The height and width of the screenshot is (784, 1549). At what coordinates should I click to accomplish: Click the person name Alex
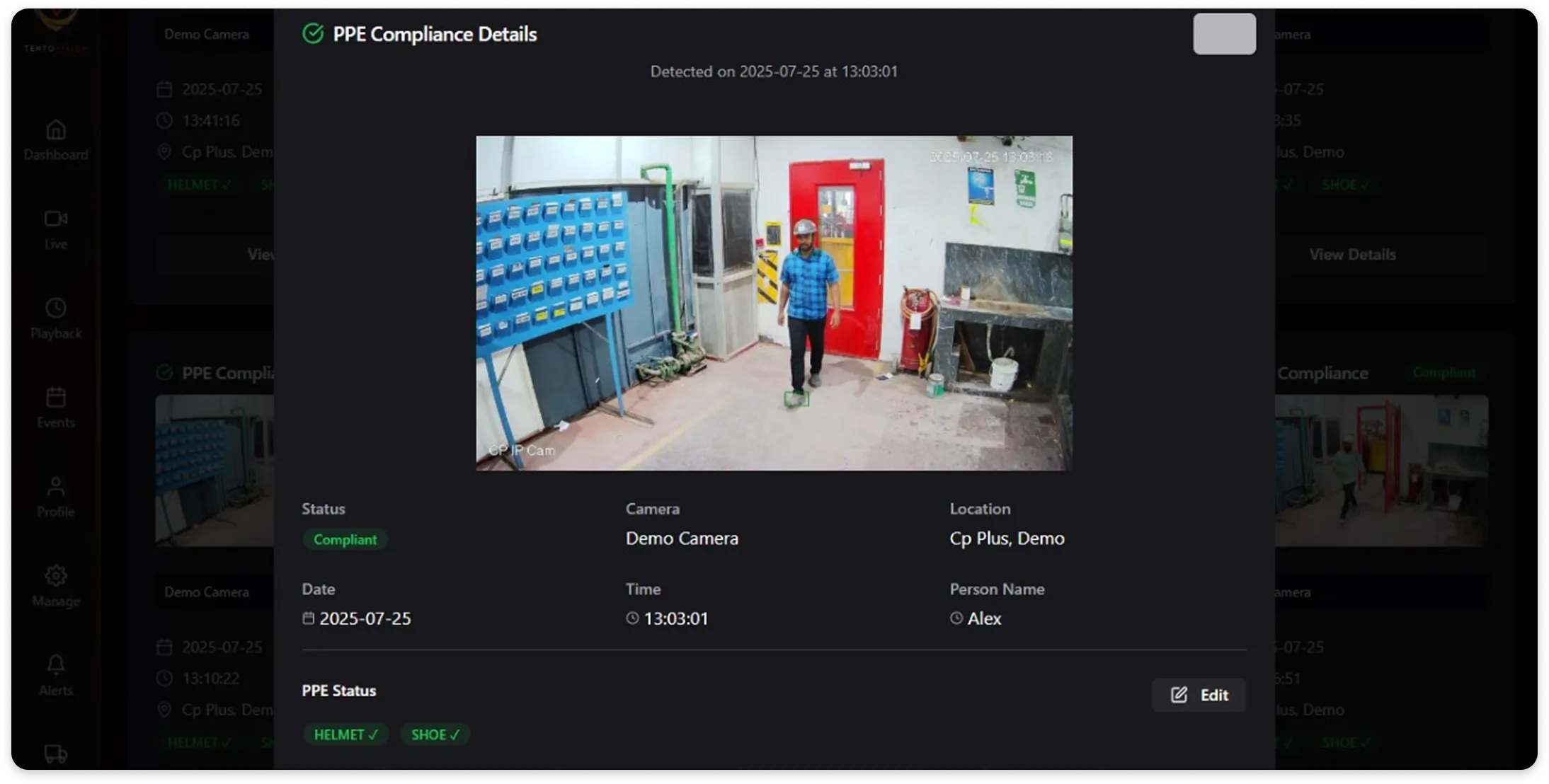984,618
